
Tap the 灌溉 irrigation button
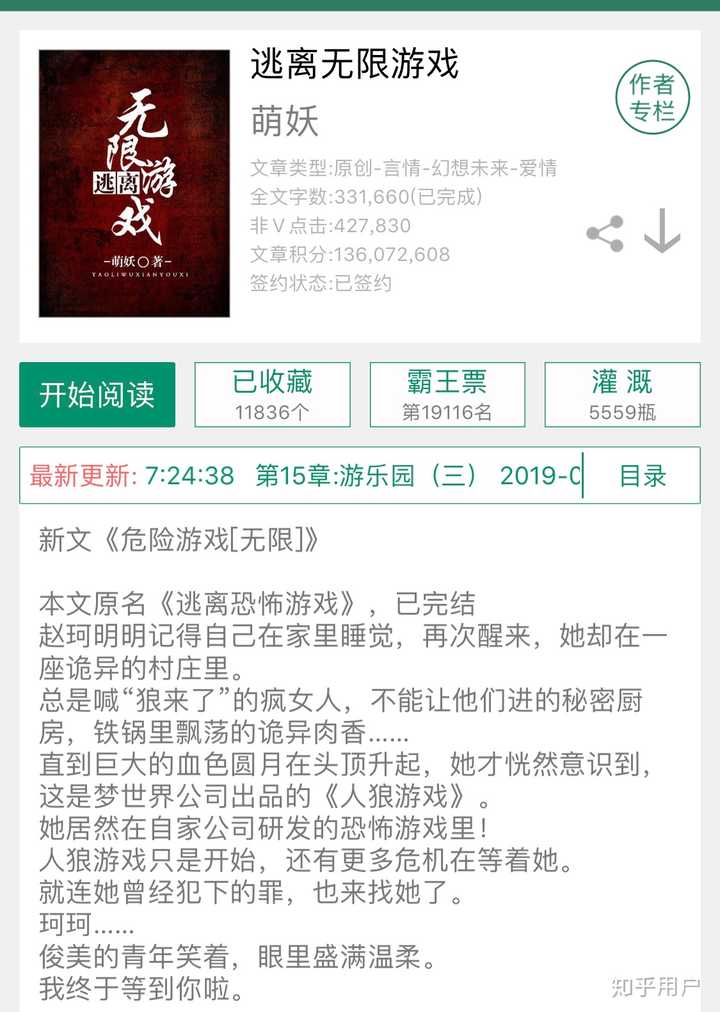pos(622,394)
